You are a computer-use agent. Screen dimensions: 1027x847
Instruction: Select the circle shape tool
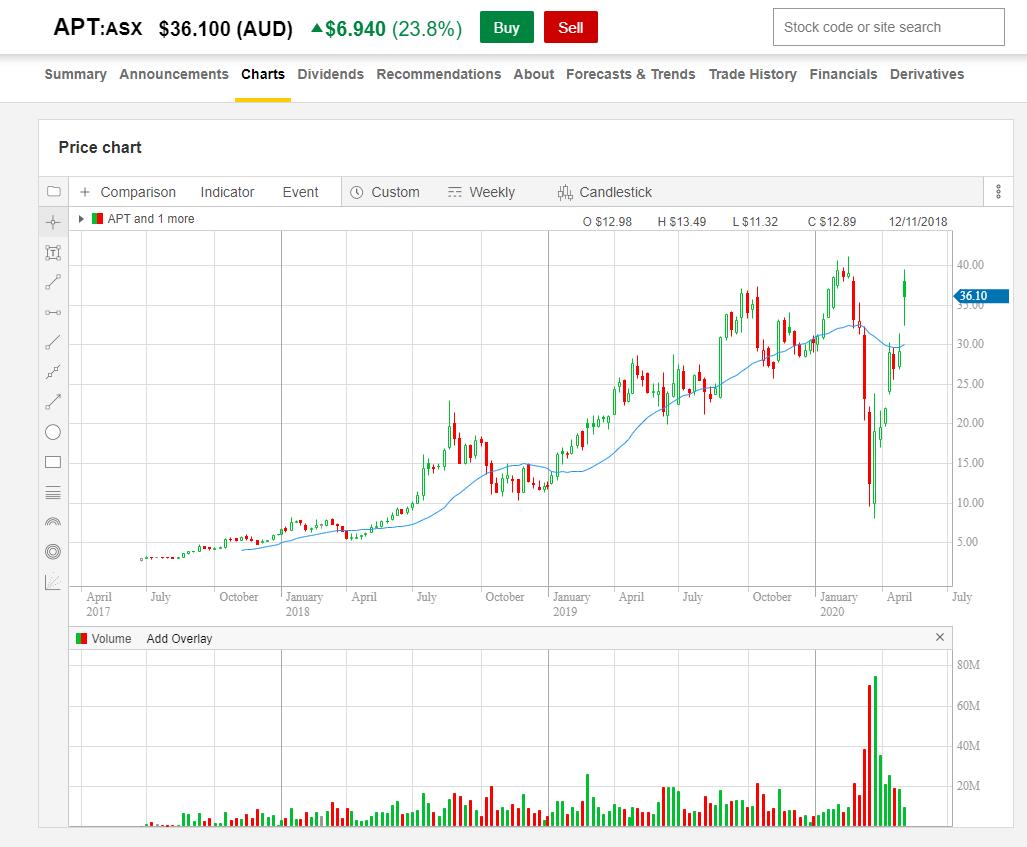coord(53,432)
